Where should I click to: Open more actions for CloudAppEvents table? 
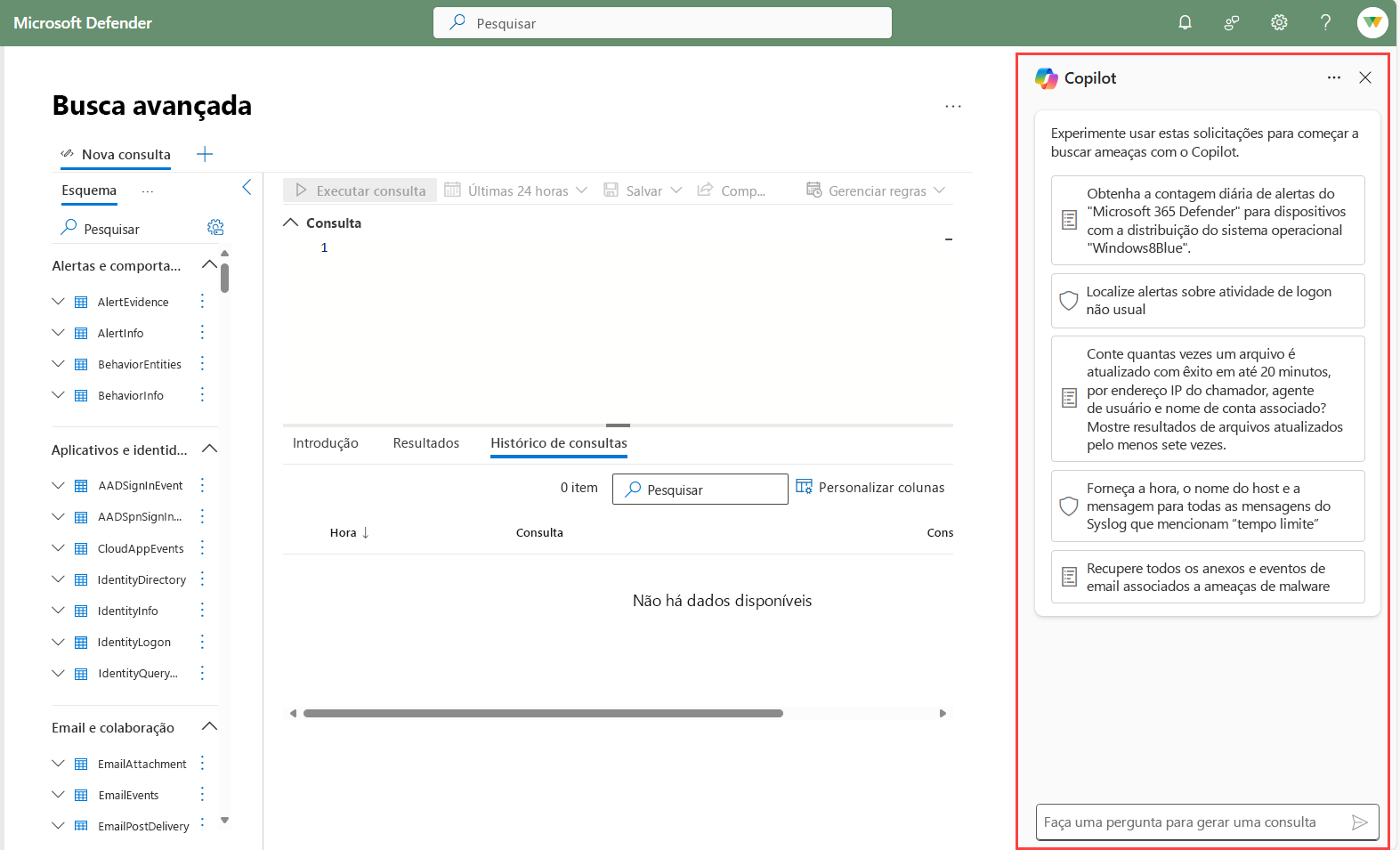[202, 547]
